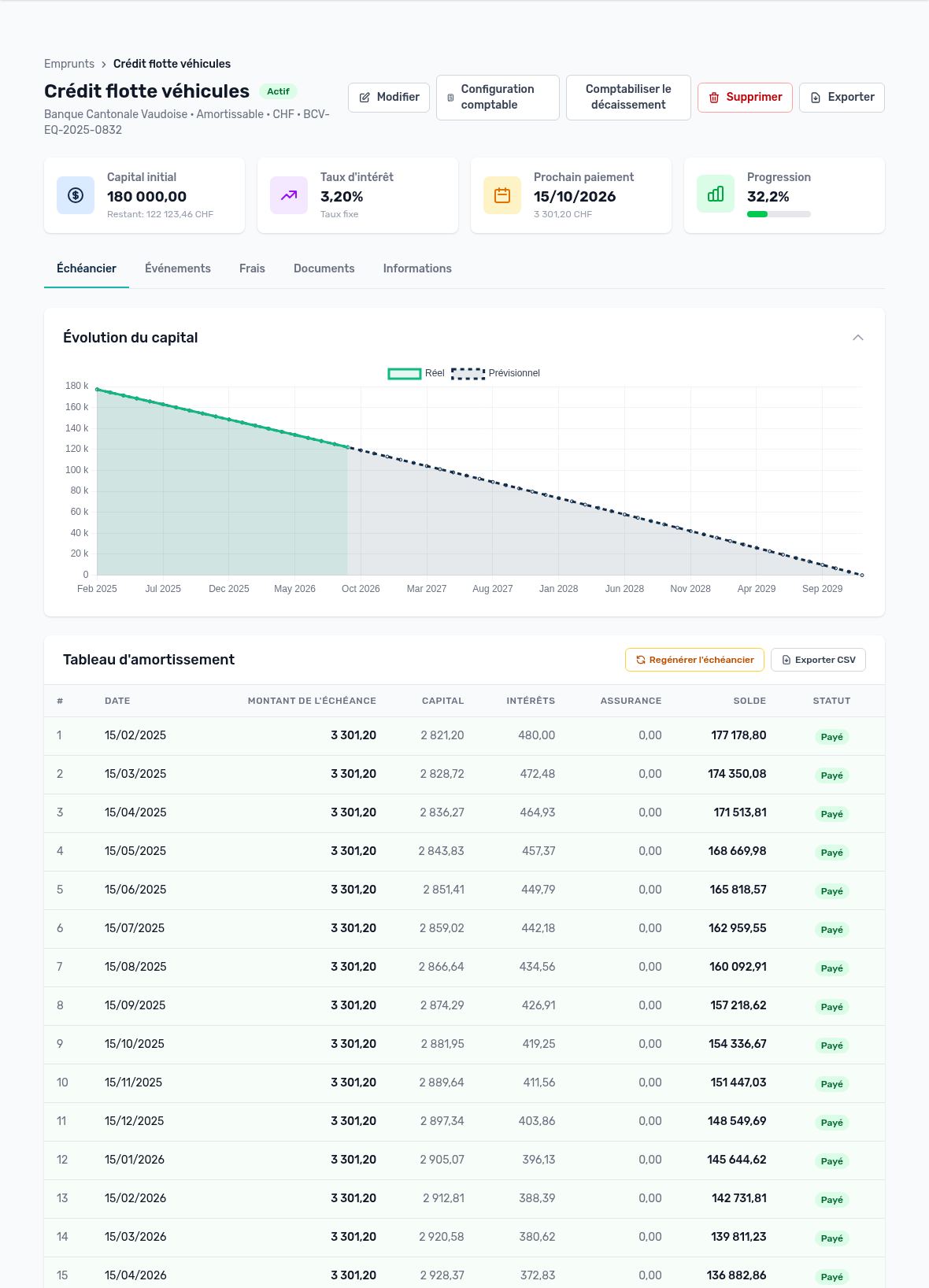The height and width of the screenshot is (1288, 929).
Task: Open the Événements tab
Action: (x=178, y=268)
